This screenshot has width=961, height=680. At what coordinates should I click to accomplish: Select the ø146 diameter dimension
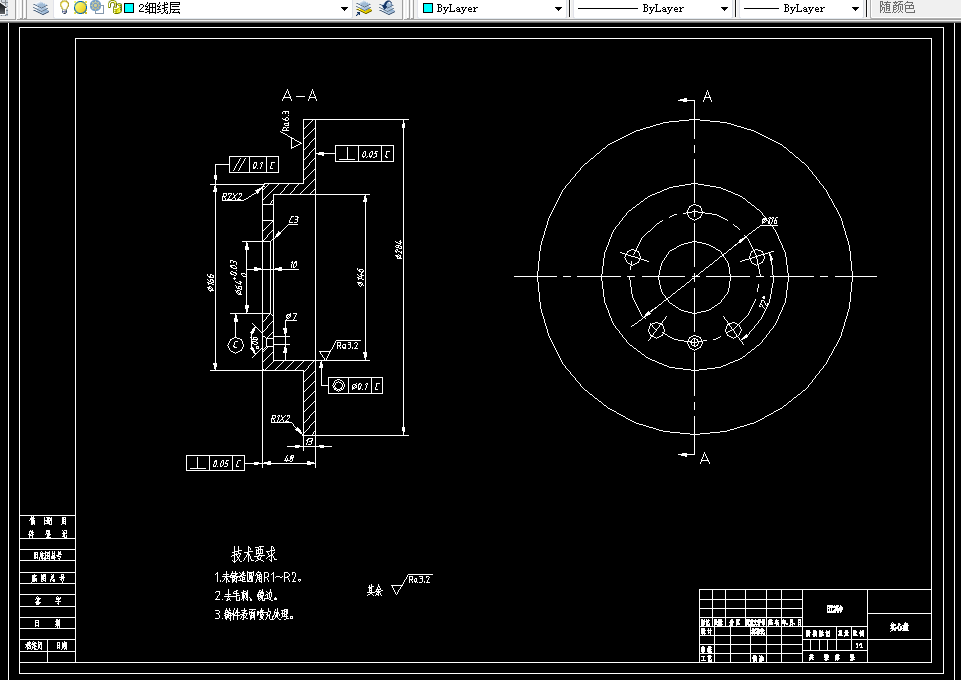coord(361,277)
